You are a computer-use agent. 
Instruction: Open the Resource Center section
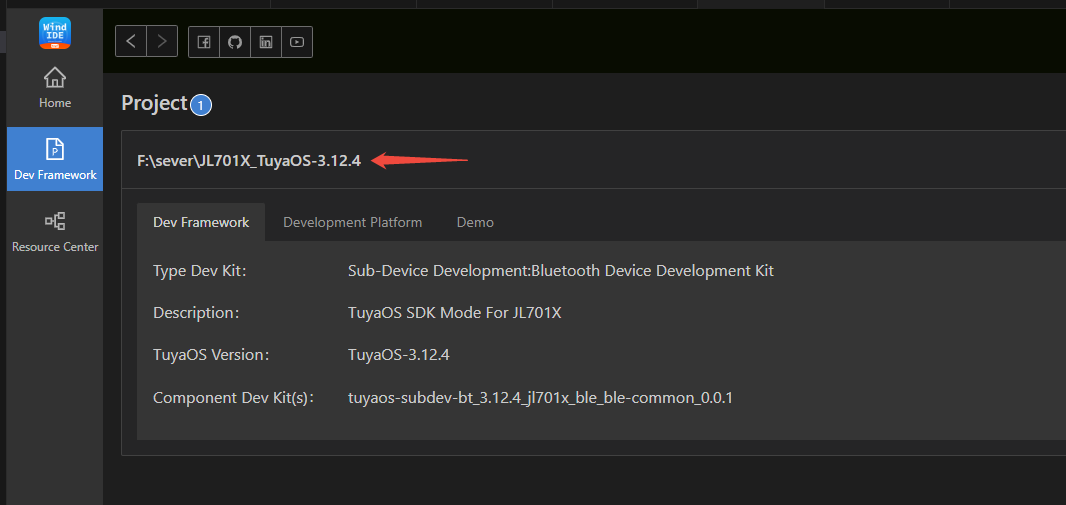coord(55,231)
